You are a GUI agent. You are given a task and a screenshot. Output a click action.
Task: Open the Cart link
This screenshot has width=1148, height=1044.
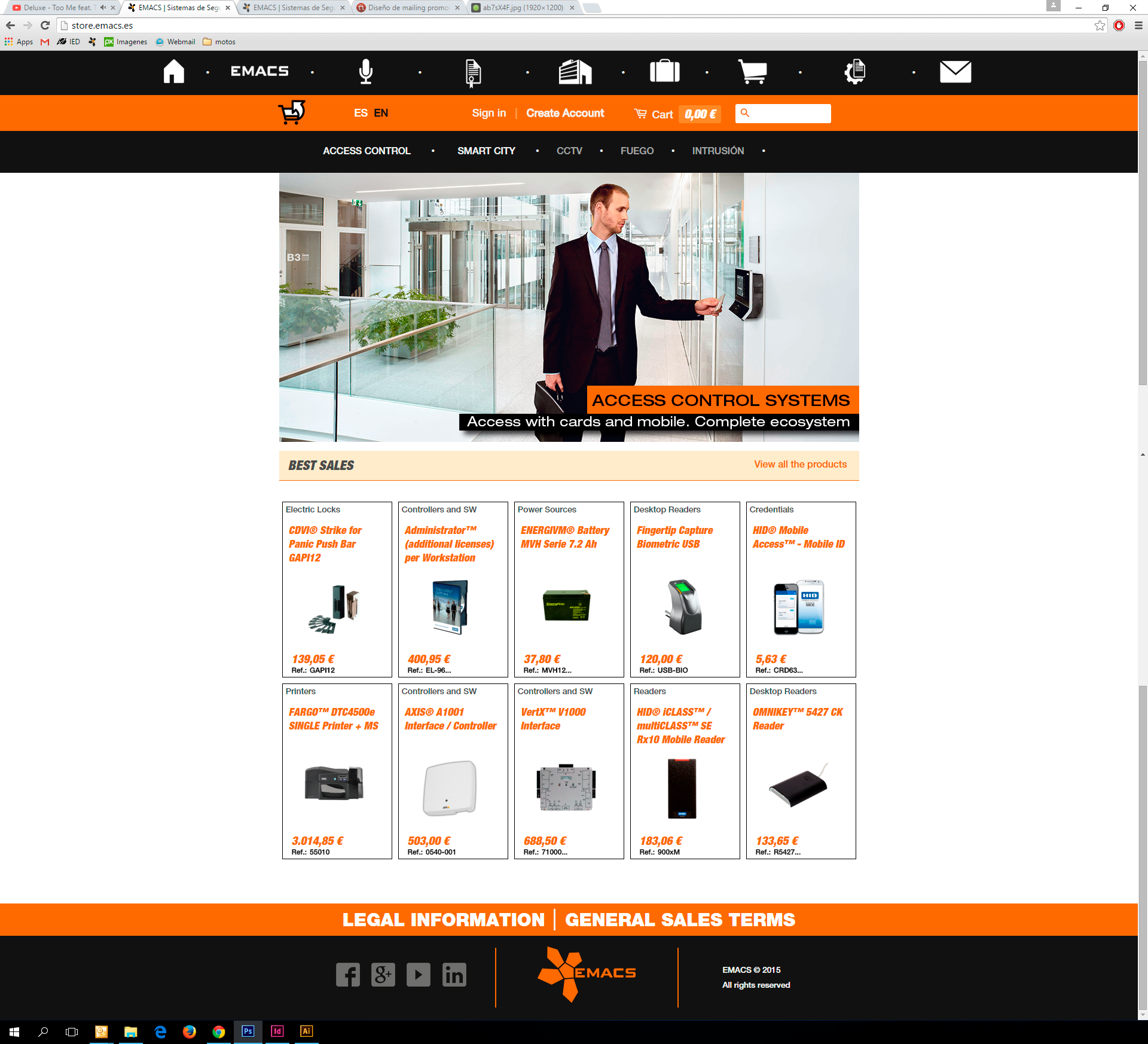tap(654, 114)
